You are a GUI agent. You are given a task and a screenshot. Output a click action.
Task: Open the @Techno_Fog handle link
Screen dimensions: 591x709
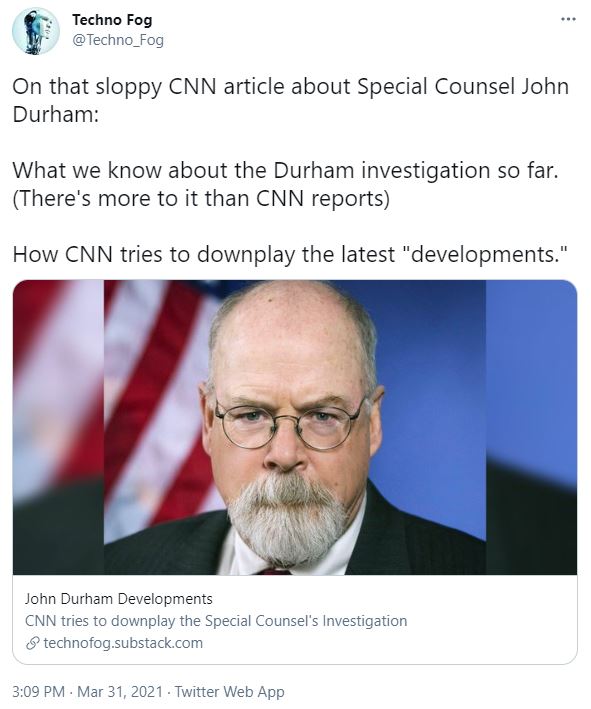[x=118, y=40]
